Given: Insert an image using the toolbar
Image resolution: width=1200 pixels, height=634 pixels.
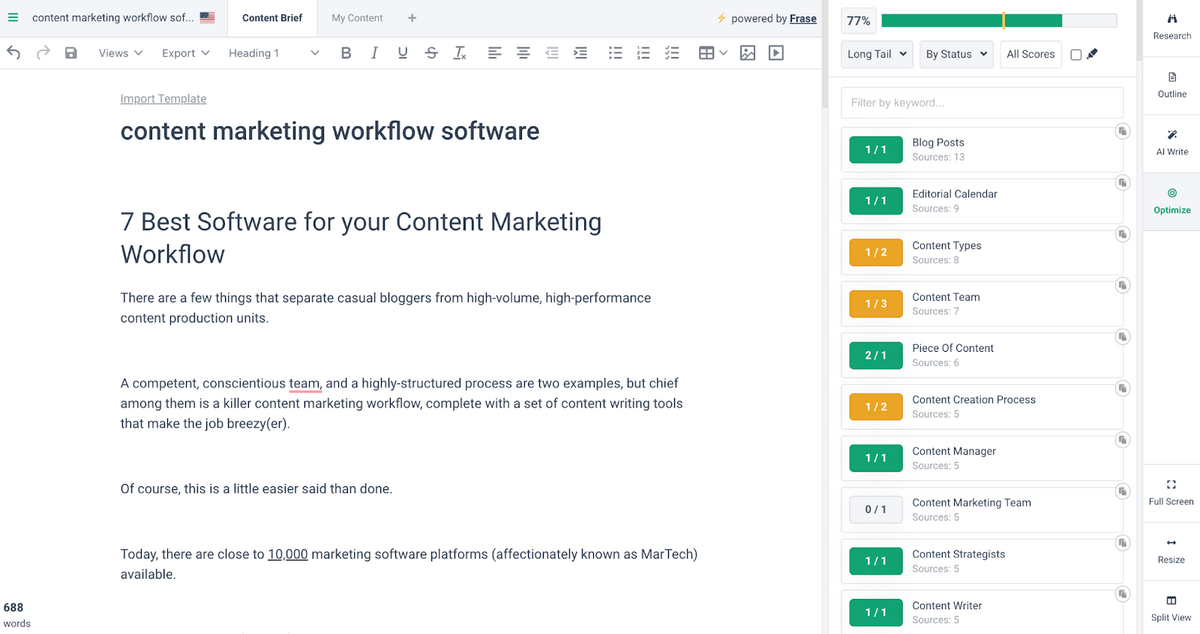Looking at the screenshot, I should (x=747, y=53).
